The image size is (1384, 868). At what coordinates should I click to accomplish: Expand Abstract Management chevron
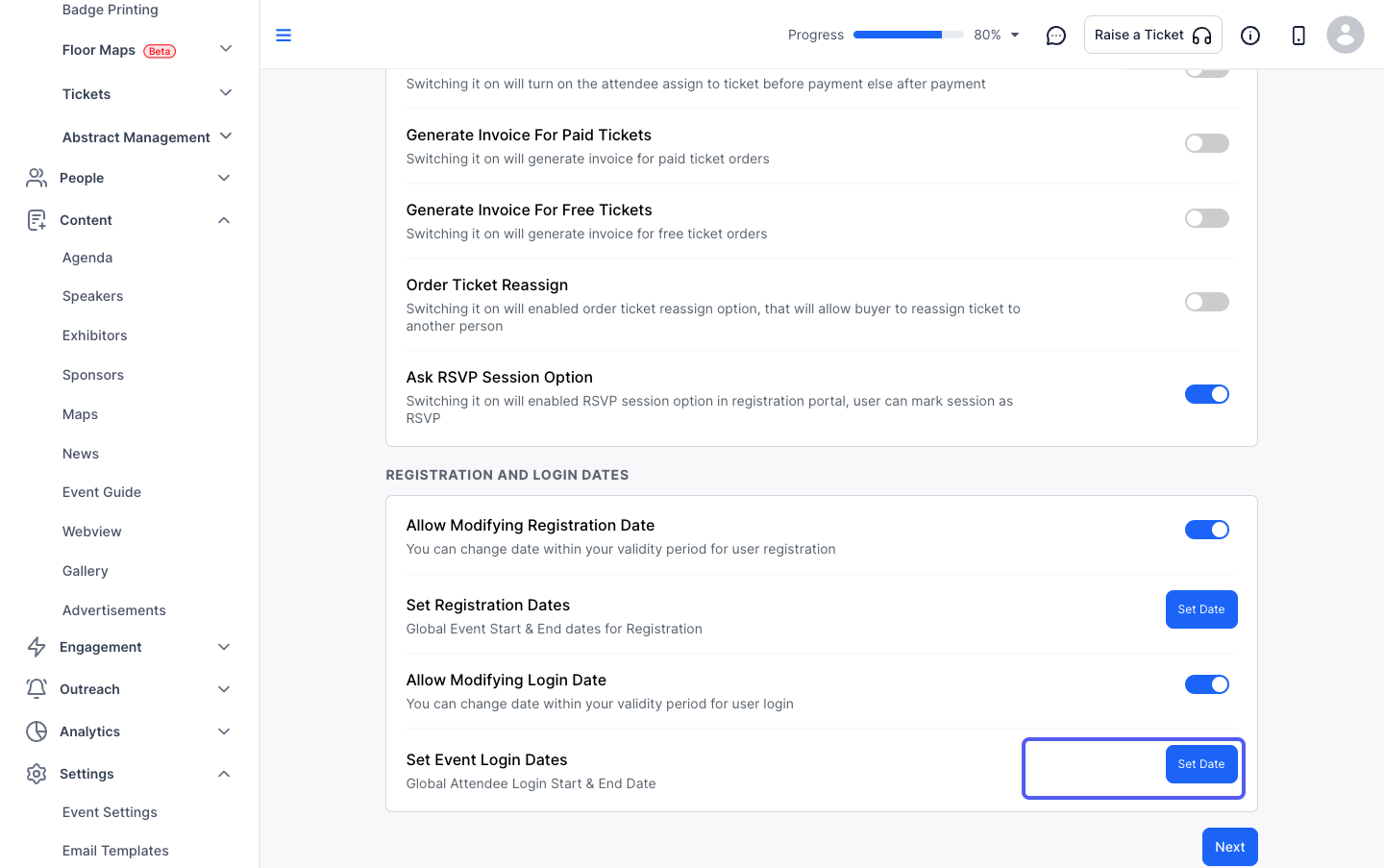[x=226, y=136]
